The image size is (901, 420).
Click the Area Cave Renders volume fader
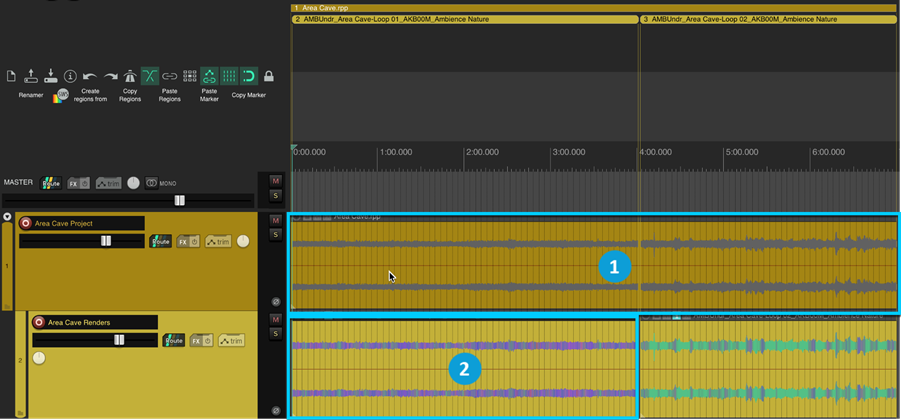pos(119,340)
